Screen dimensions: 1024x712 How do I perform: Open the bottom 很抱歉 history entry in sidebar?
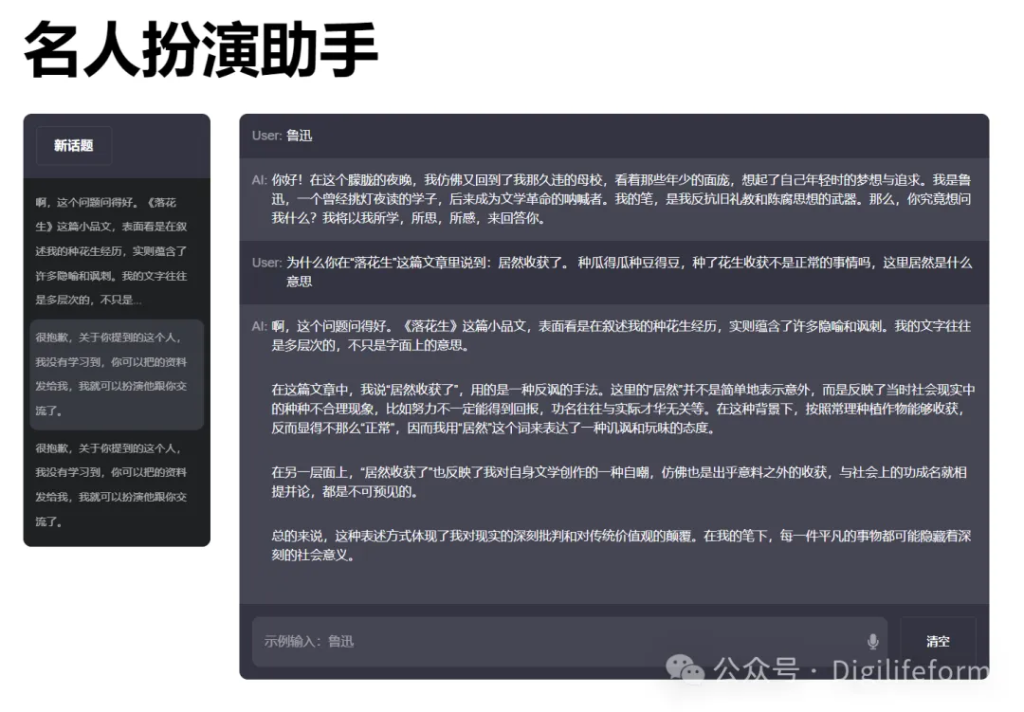pyautogui.click(x=111, y=484)
